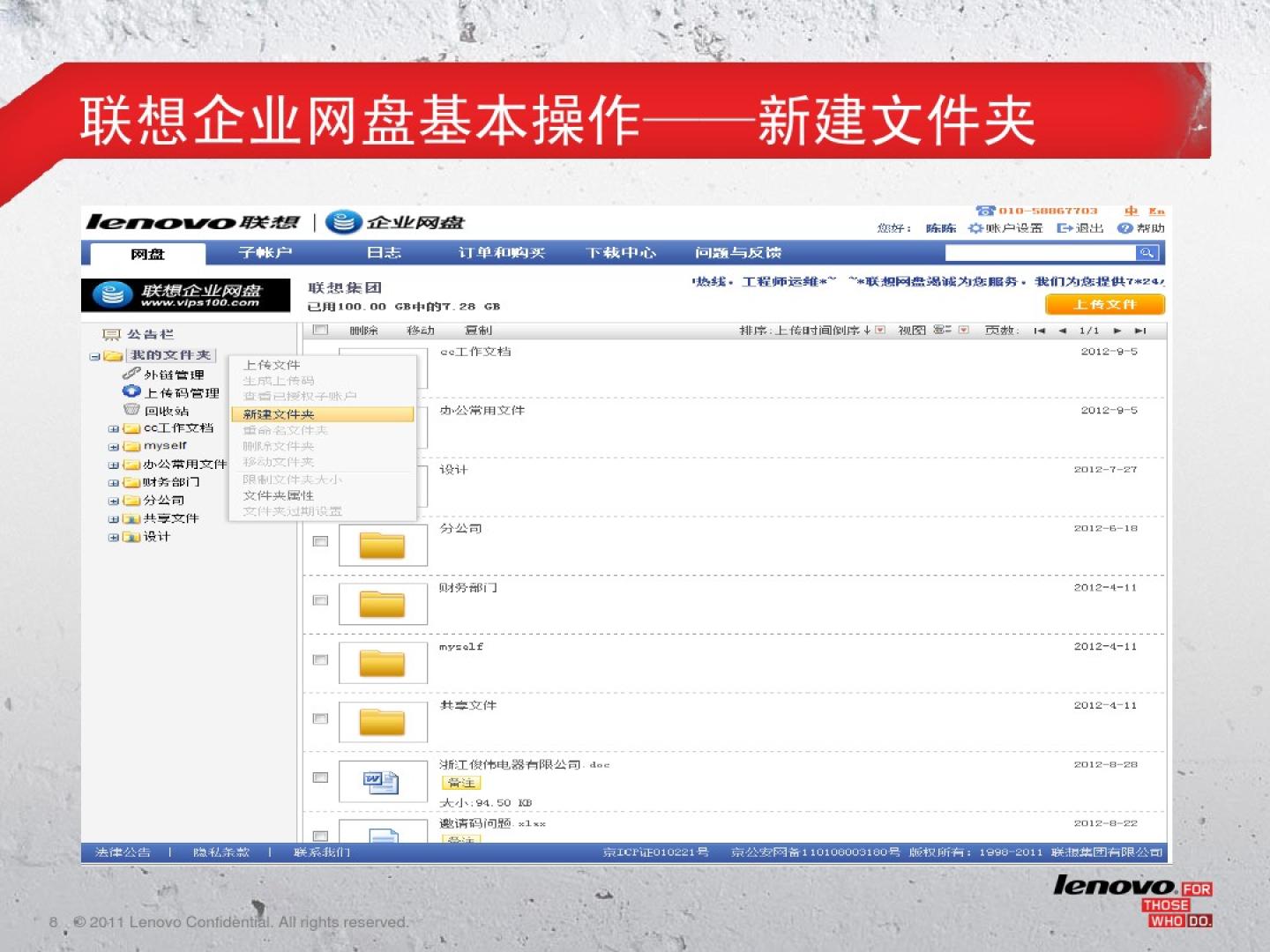Screen dimensions: 1270x952
Task: Check the 分公司 folder checkbox
Action: coord(320,541)
